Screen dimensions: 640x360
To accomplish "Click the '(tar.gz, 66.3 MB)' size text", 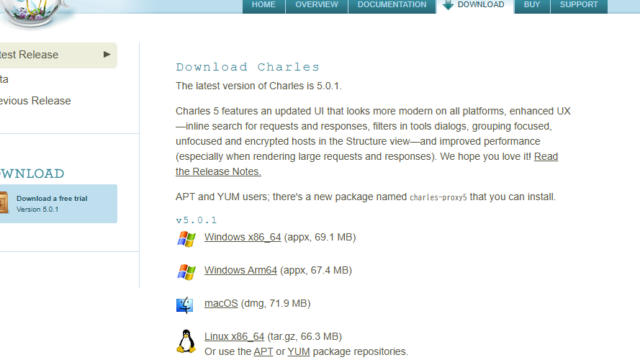I will (x=304, y=337).
